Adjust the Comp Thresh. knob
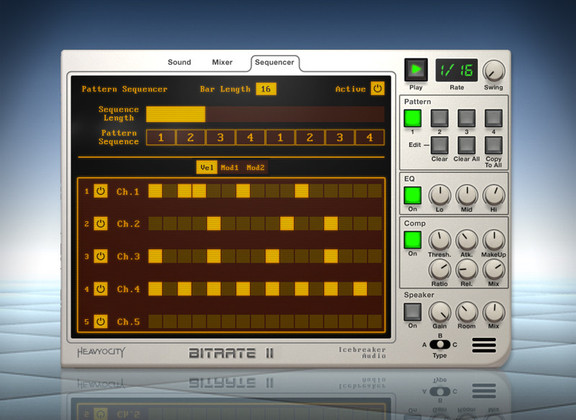Image resolution: width=576 pixels, height=420 pixels. pos(439,240)
